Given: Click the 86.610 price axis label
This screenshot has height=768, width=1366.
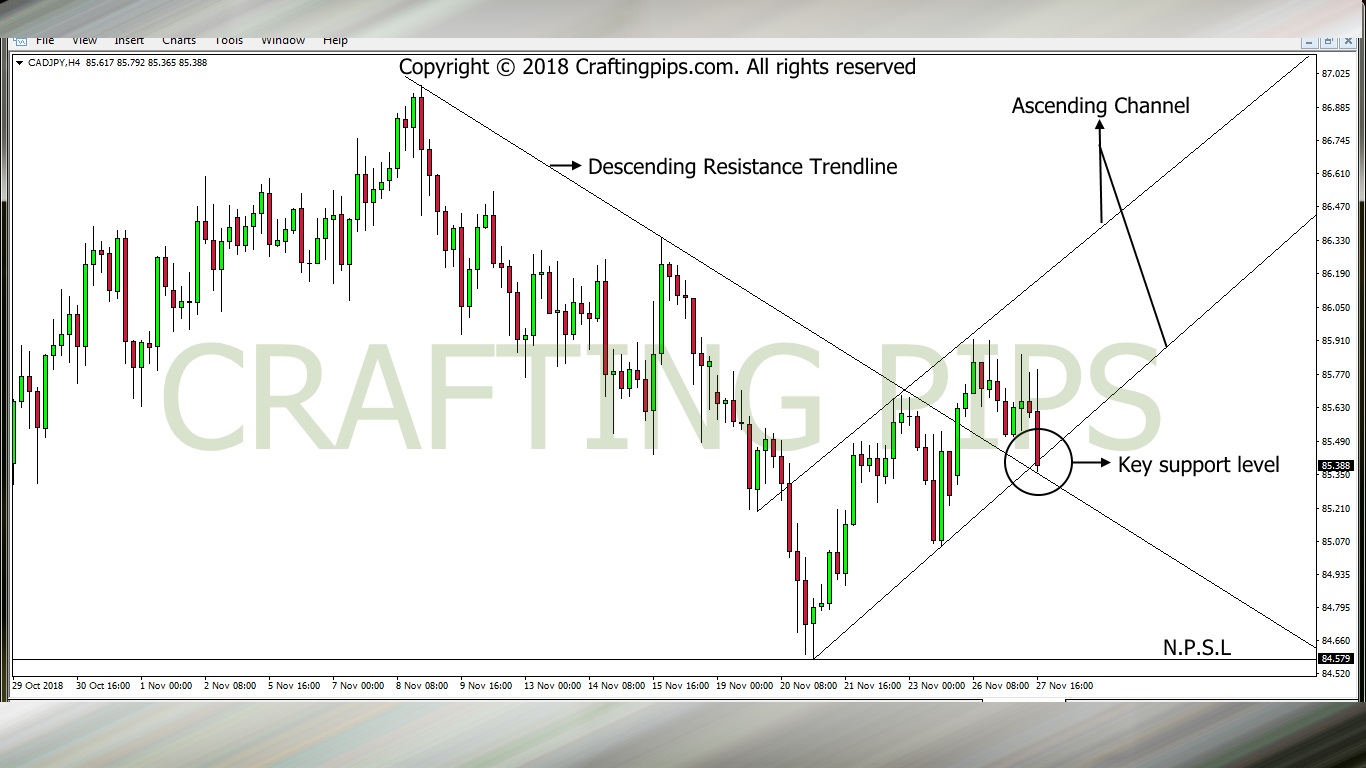Looking at the screenshot, I should (x=1336, y=174).
